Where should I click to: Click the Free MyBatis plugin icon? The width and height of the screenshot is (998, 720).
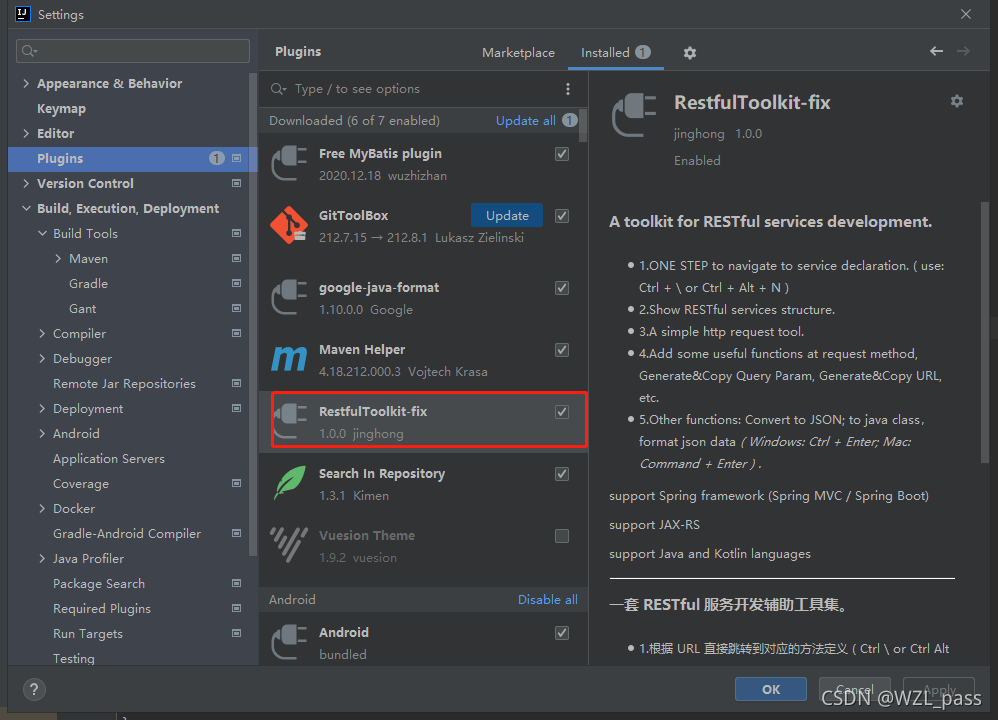[x=290, y=164]
